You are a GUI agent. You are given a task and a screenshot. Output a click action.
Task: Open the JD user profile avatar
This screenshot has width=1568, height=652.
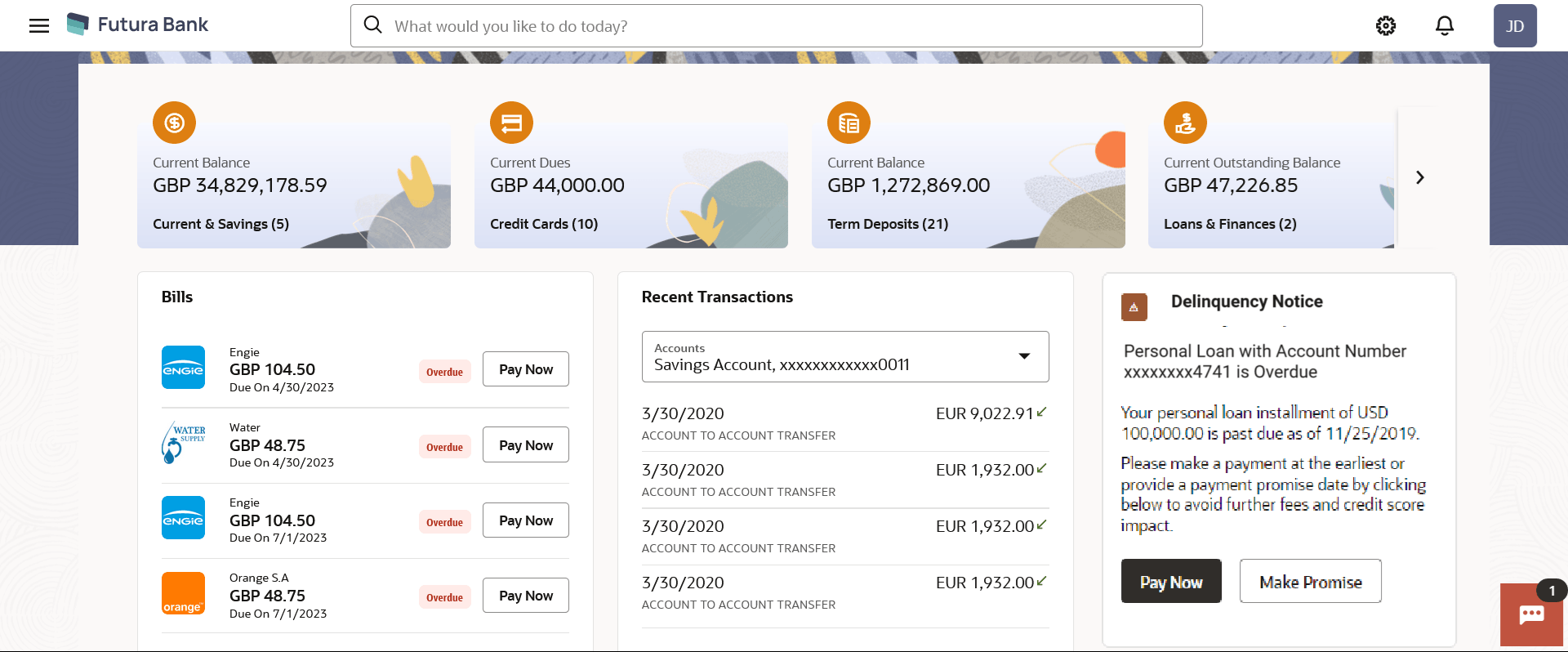tap(1514, 26)
